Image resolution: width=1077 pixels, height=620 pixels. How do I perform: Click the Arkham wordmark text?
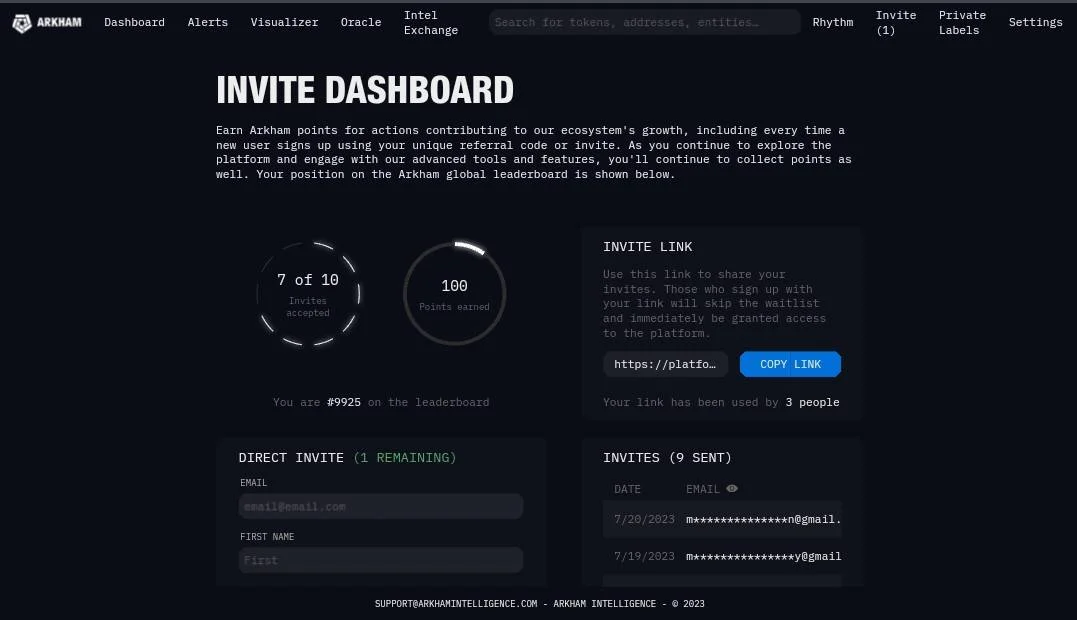pyautogui.click(x=59, y=22)
